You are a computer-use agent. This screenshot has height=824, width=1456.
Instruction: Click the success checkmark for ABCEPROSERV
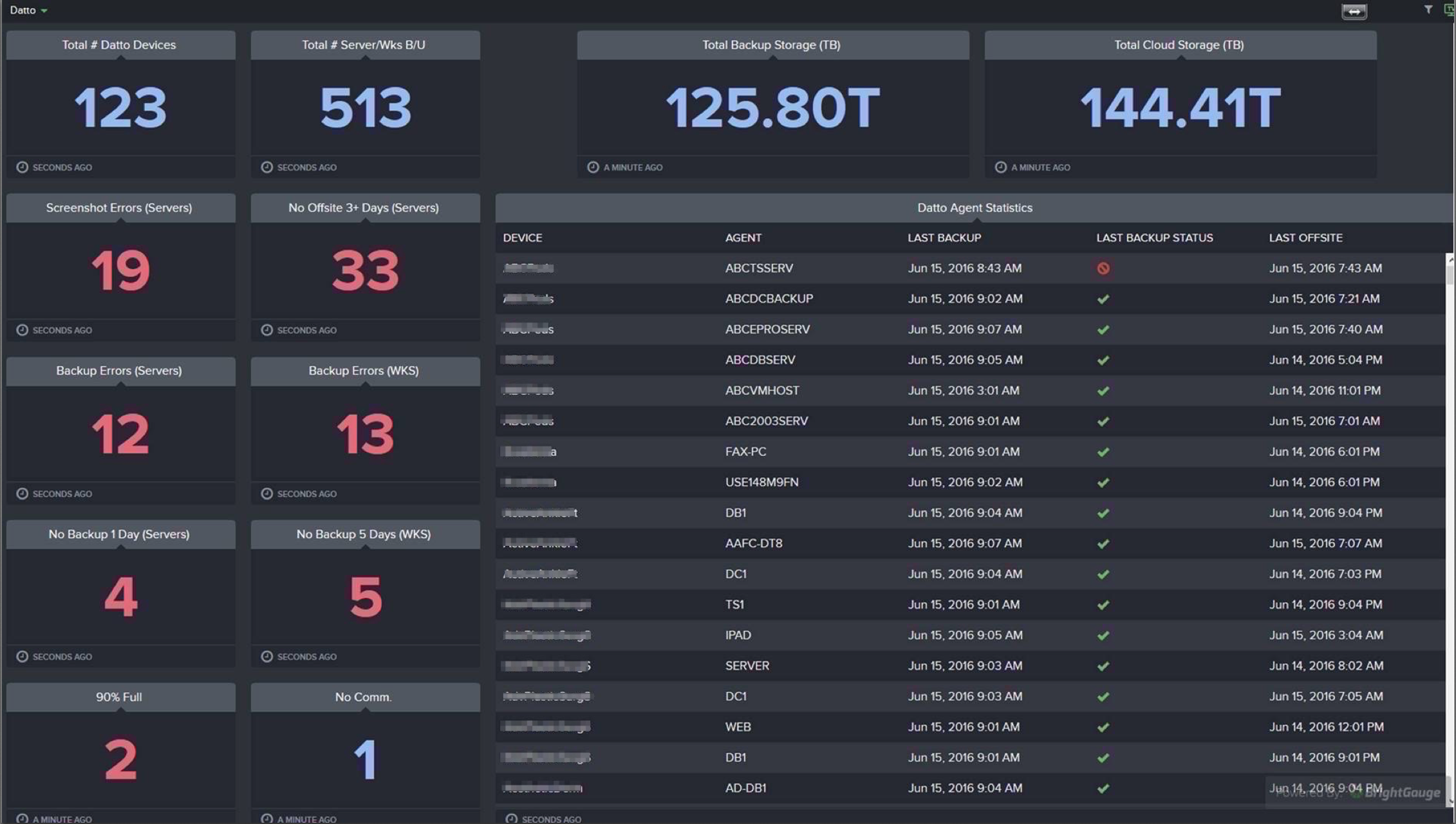pyautogui.click(x=1103, y=330)
